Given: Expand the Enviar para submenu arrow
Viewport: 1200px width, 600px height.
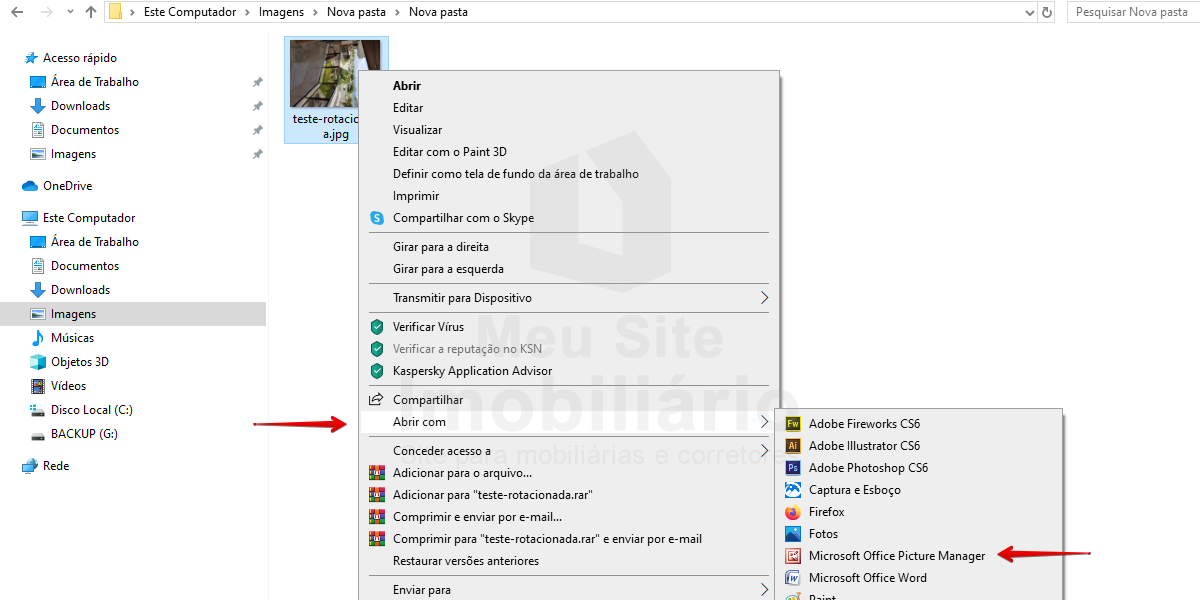Looking at the screenshot, I should pyautogui.click(x=764, y=590).
